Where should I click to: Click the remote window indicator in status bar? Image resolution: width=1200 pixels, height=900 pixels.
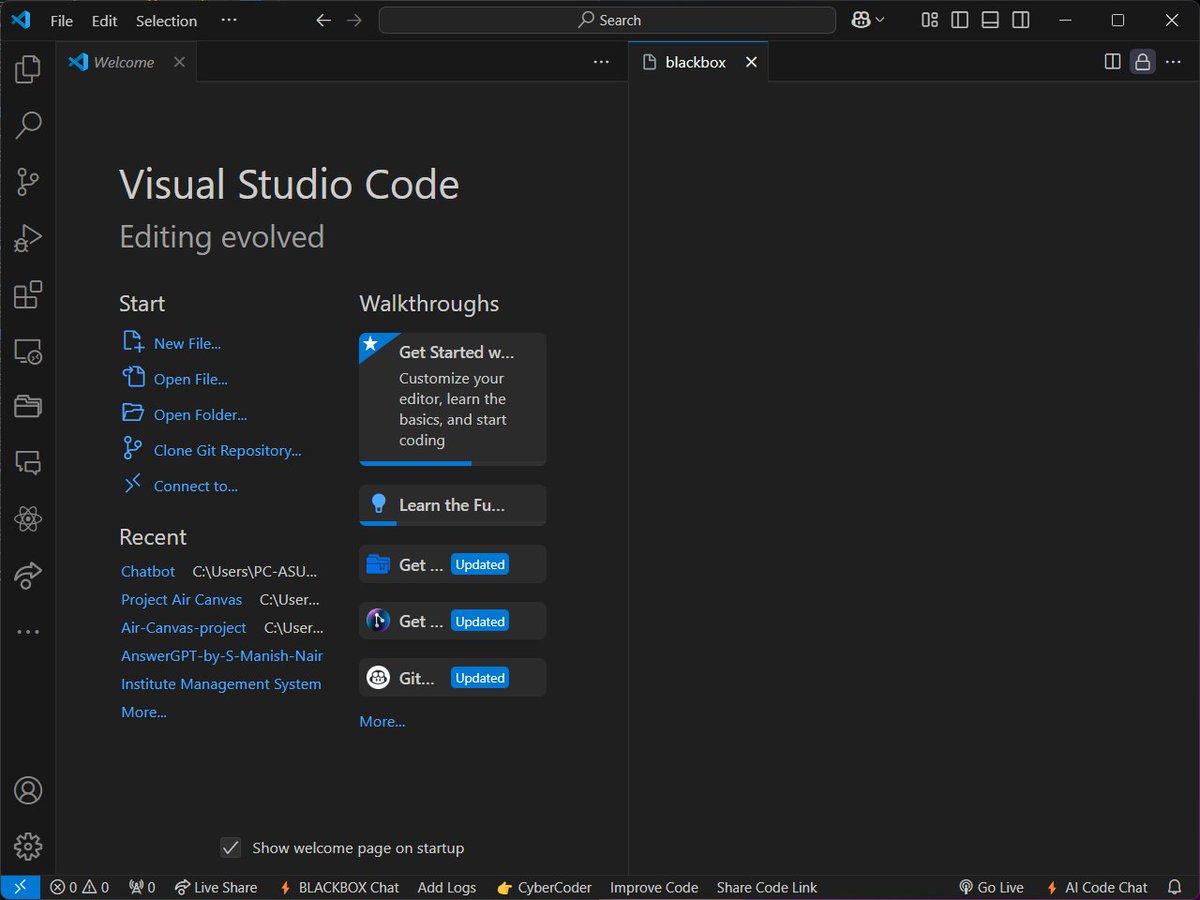pyautogui.click(x=20, y=887)
